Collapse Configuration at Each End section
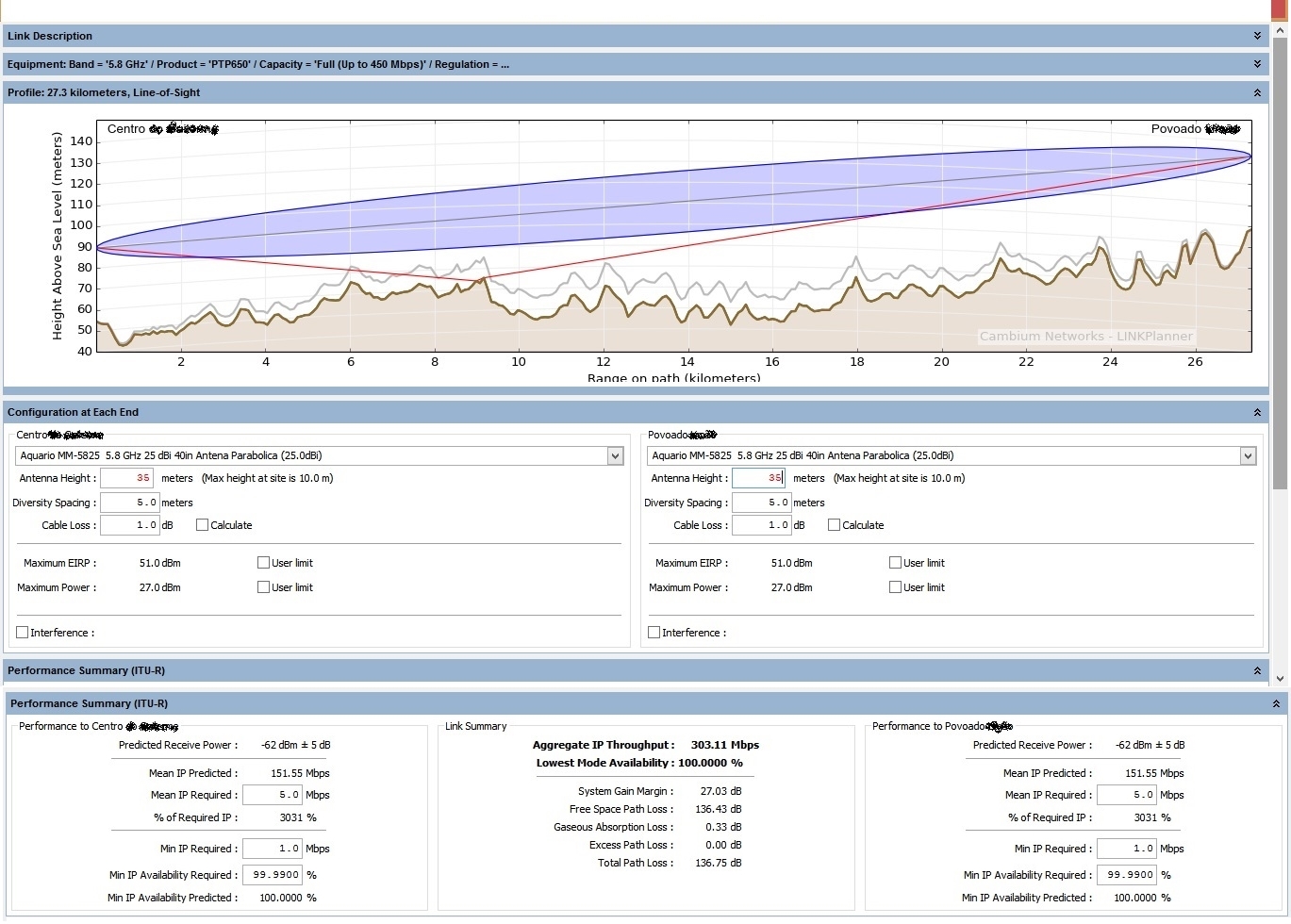This screenshot has height=924, width=1291. point(1257,412)
